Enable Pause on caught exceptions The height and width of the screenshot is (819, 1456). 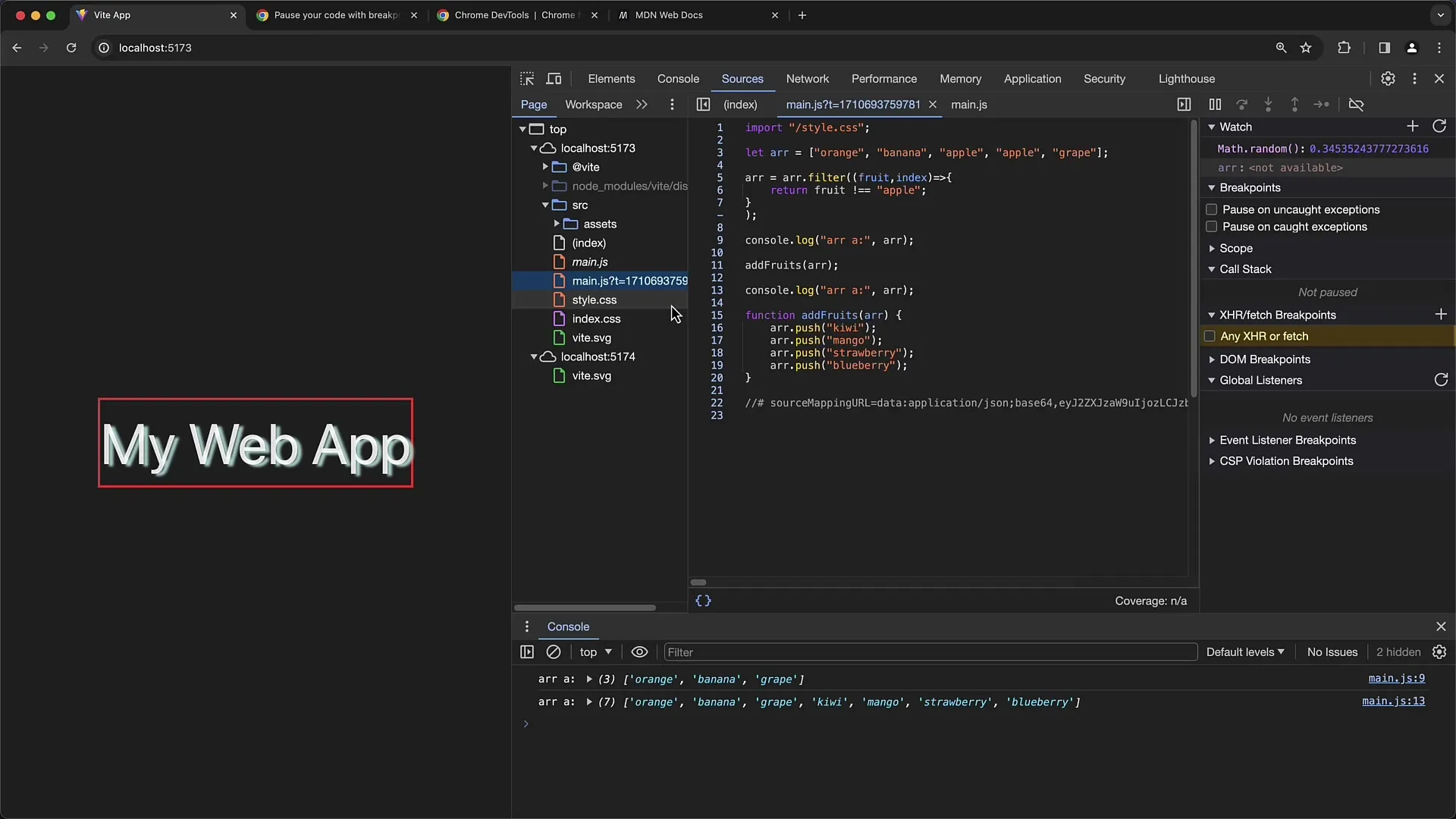1211,227
